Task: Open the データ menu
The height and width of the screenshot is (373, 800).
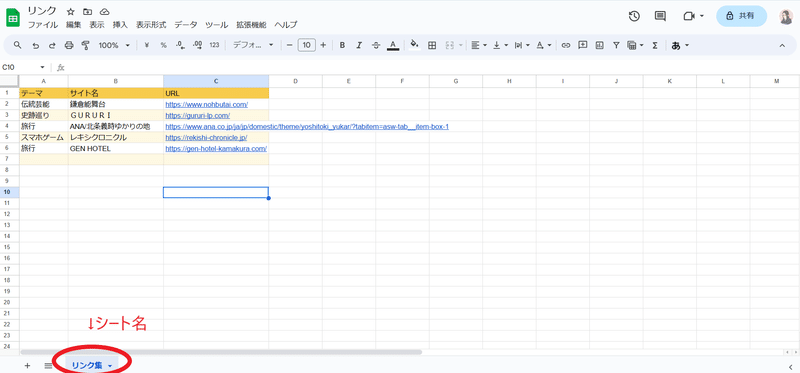Action: click(x=186, y=24)
